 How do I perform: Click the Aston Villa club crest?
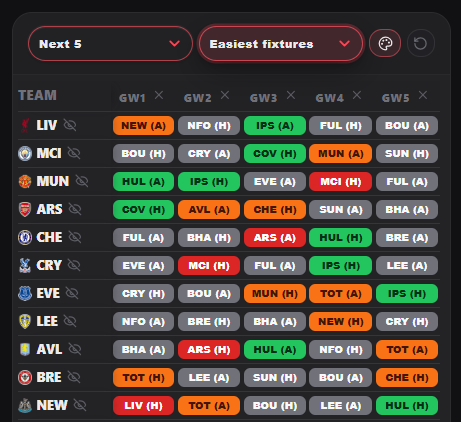25,349
